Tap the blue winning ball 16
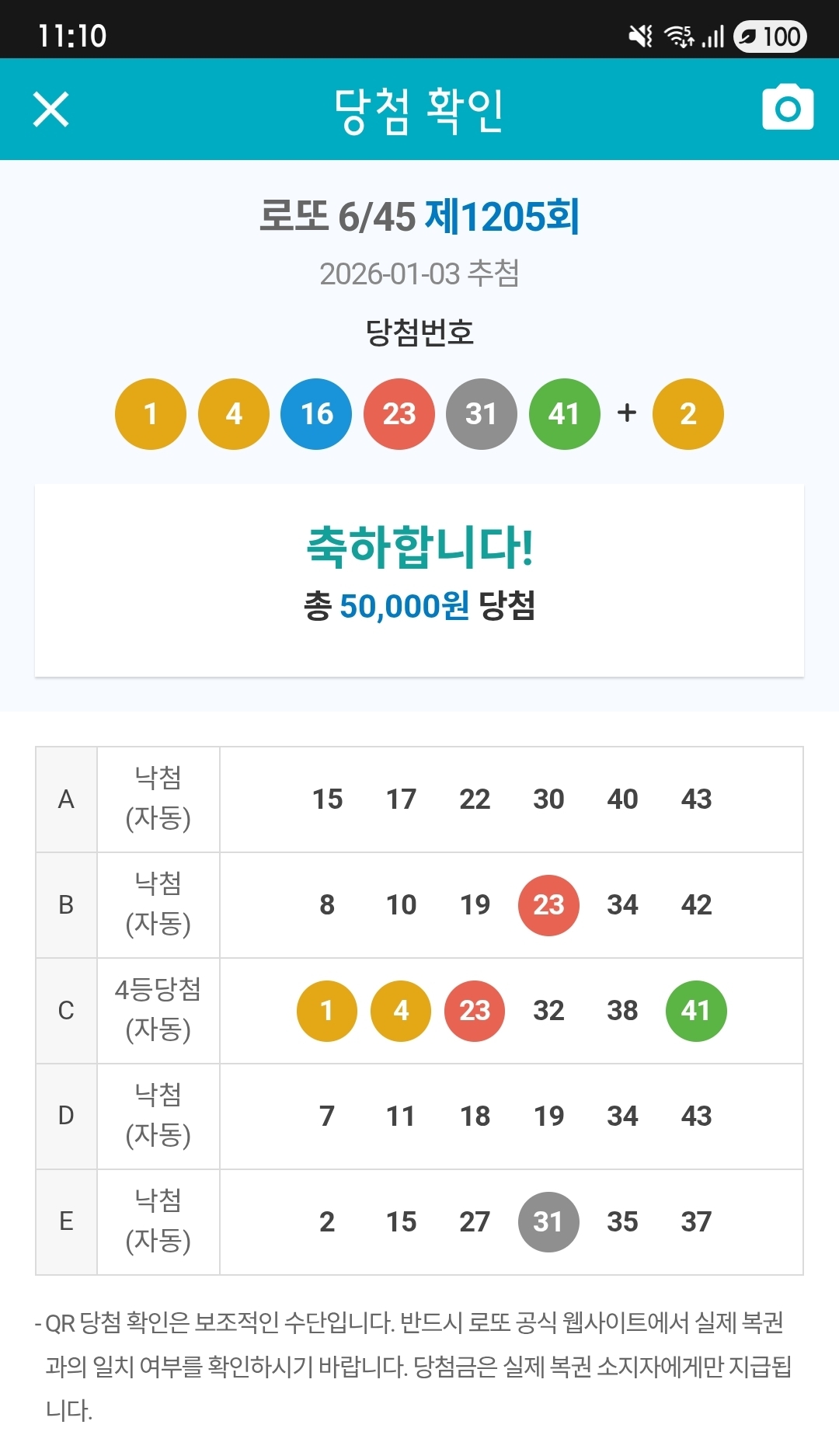 (316, 414)
